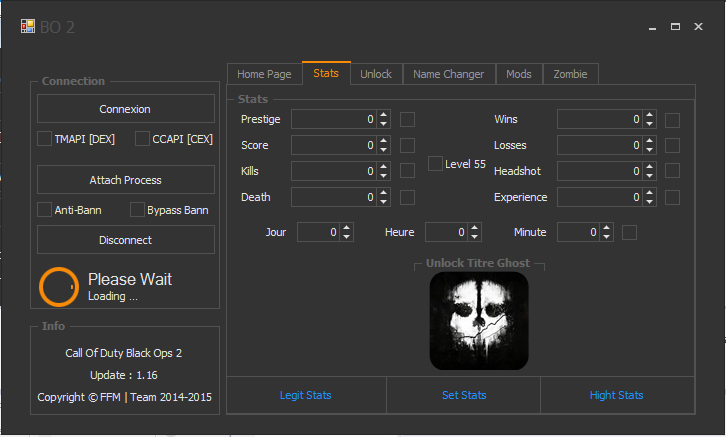Screen dimensions: 726x437
Task: Increase Death value with up arrow
Action: [383, 193]
